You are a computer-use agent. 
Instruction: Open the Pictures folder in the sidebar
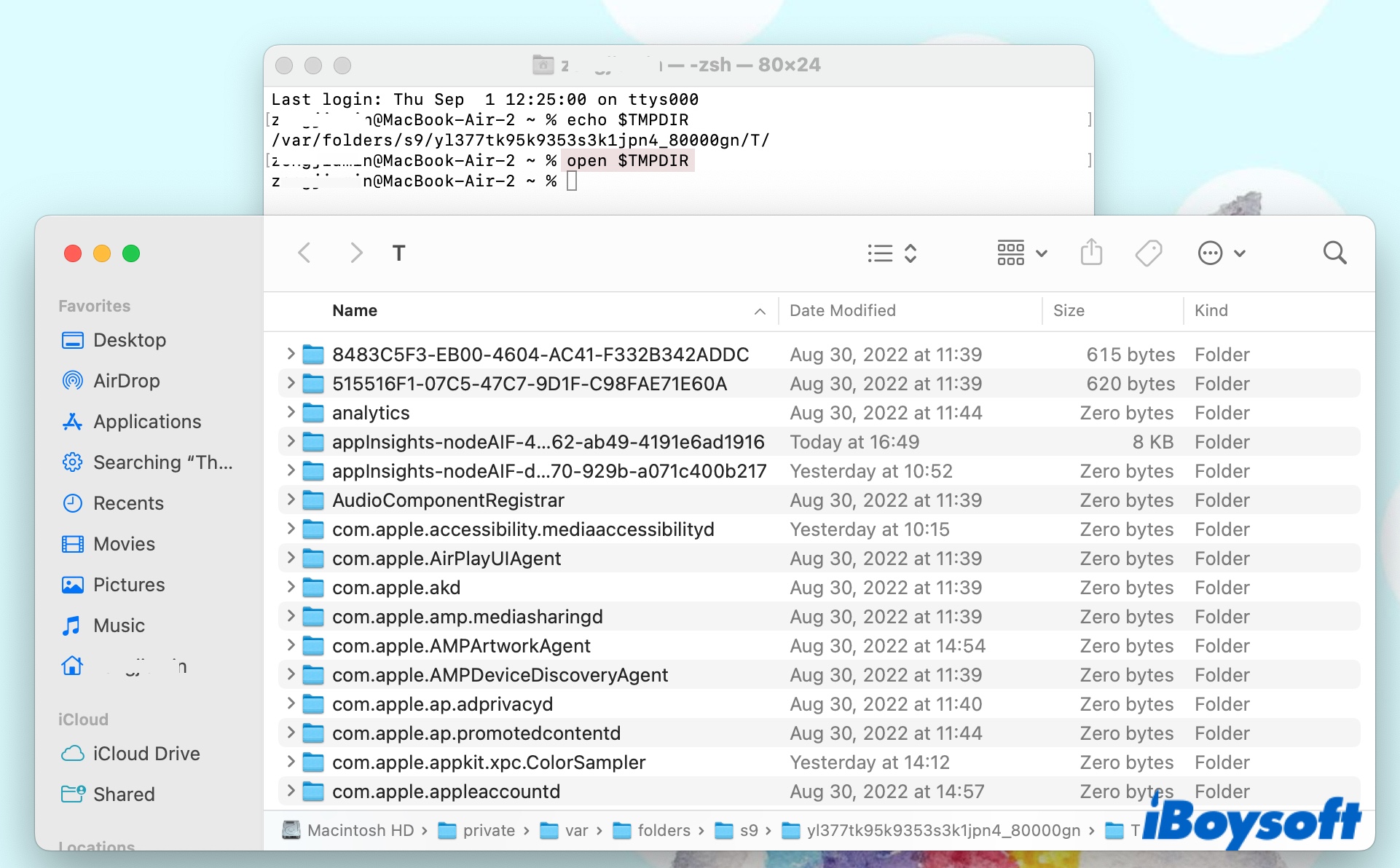coord(129,584)
